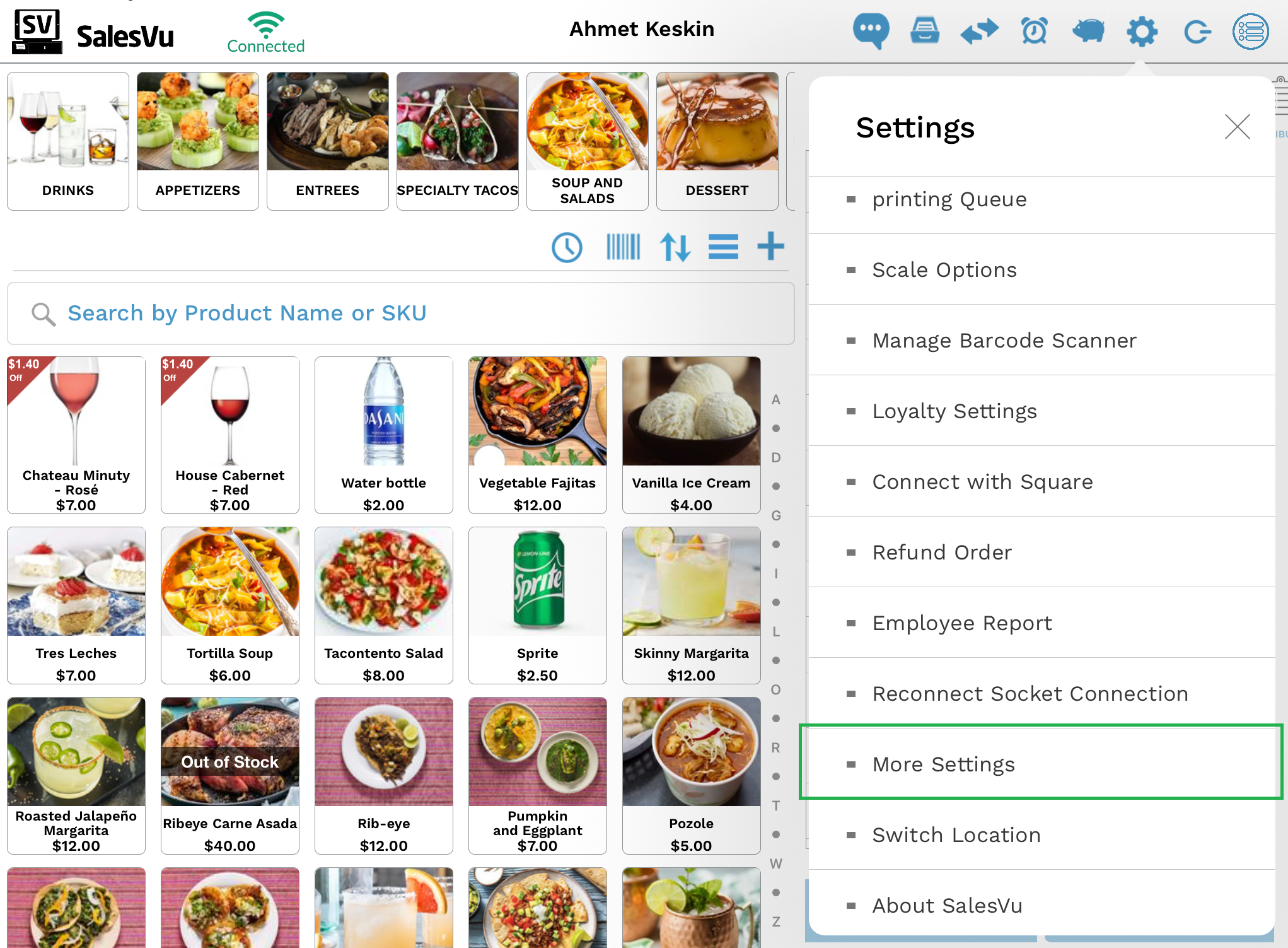Open the chat messages icon

[871, 30]
